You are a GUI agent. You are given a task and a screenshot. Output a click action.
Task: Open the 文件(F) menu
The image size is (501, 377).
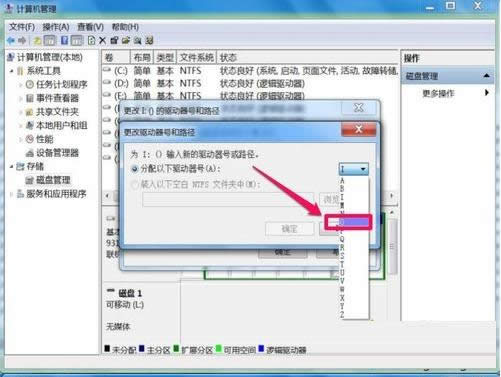click(x=22, y=27)
